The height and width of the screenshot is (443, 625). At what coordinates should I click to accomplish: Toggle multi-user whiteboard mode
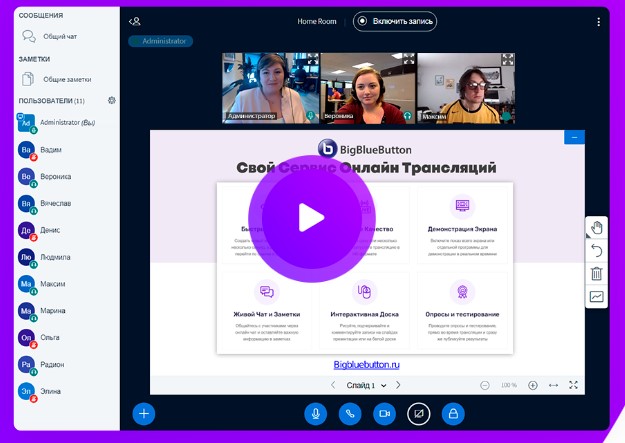[596, 296]
